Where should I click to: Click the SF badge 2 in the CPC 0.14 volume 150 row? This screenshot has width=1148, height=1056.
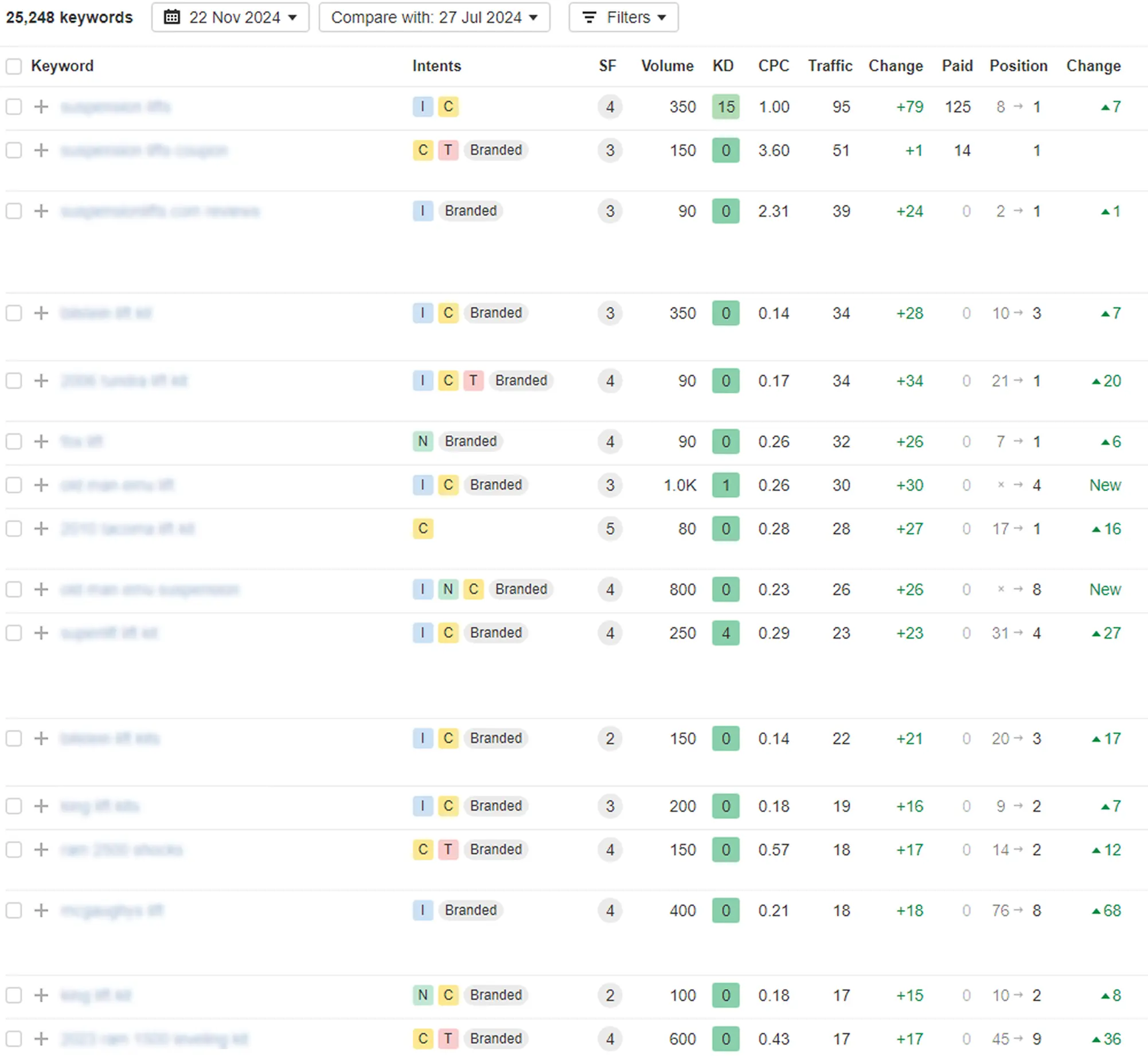(x=610, y=738)
